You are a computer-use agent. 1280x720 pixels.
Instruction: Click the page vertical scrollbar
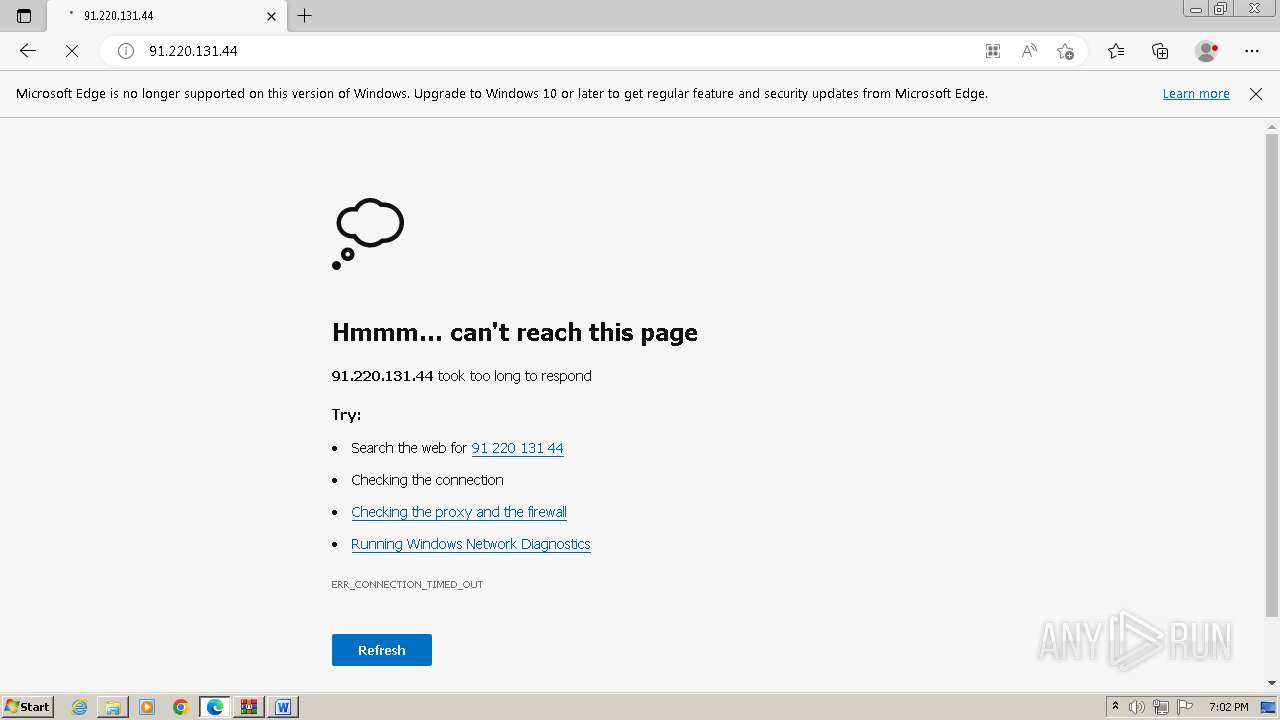(x=1272, y=375)
